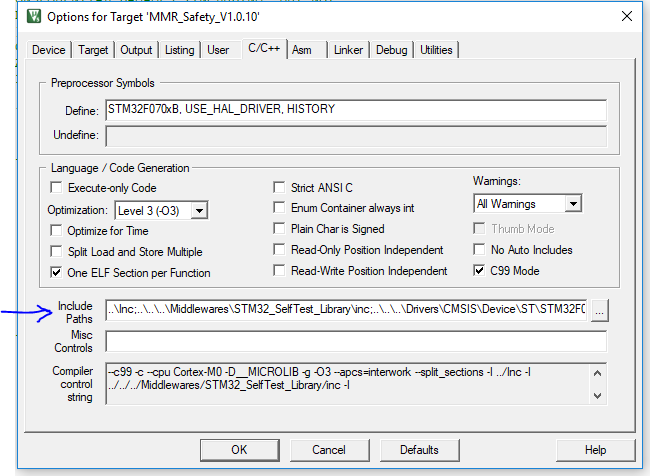Open the Optimization level dropdown
This screenshot has width=650, height=476.
click(199, 211)
